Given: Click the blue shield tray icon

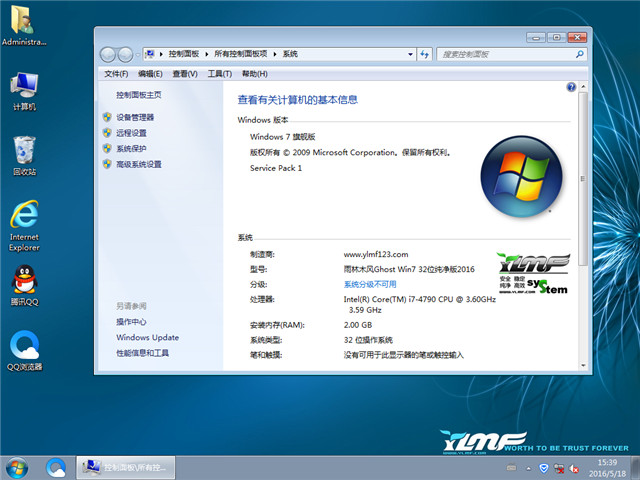Looking at the screenshot, I should (543, 468).
